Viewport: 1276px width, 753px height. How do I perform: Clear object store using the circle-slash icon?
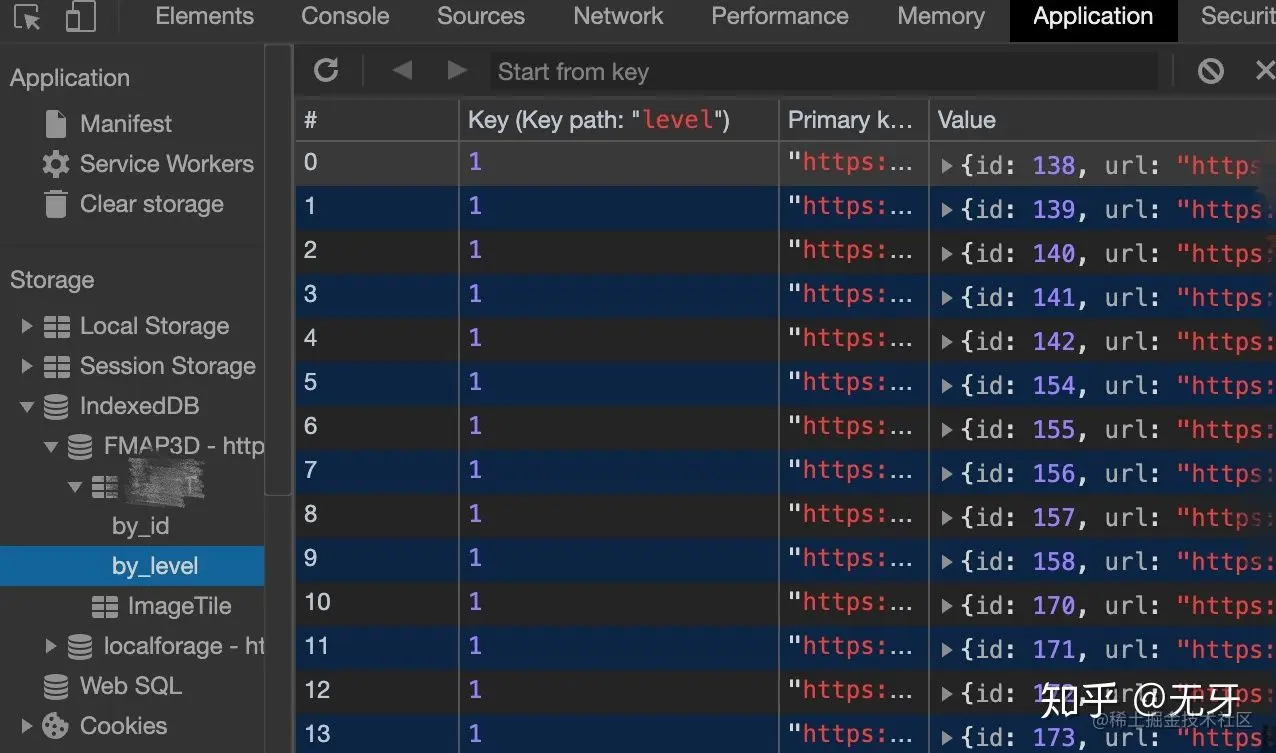tap(1211, 70)
